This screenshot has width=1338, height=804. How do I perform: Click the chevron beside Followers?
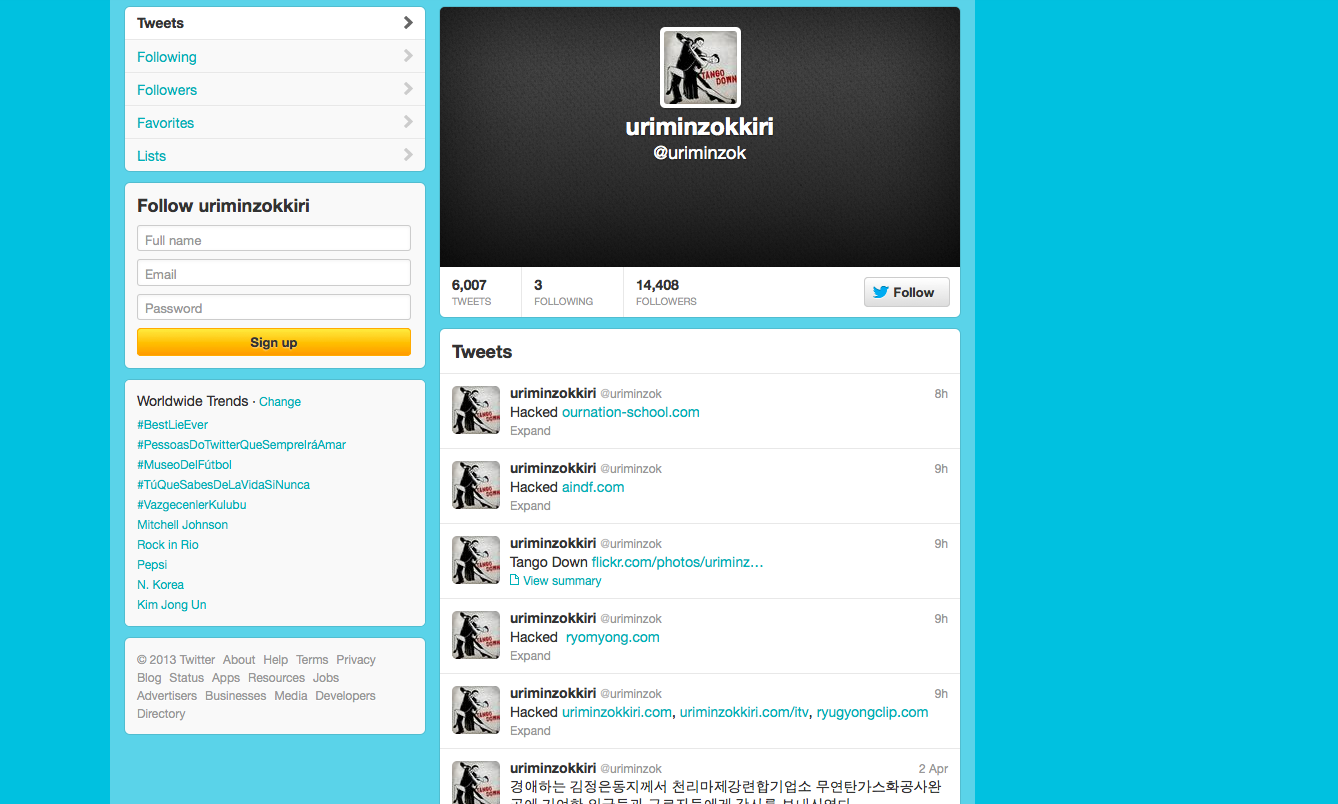[408, 89]
